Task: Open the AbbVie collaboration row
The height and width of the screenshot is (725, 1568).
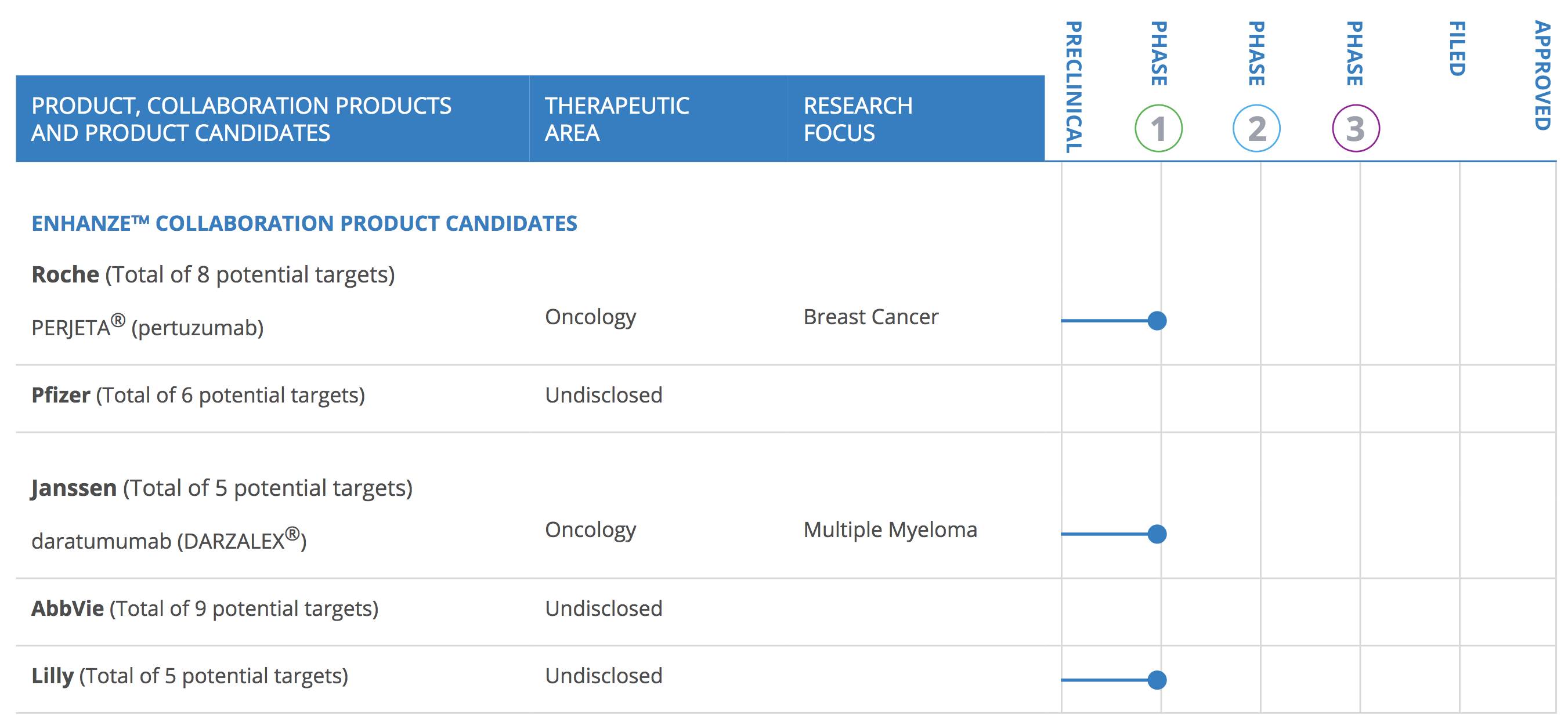Action: [x=204, y=609]
